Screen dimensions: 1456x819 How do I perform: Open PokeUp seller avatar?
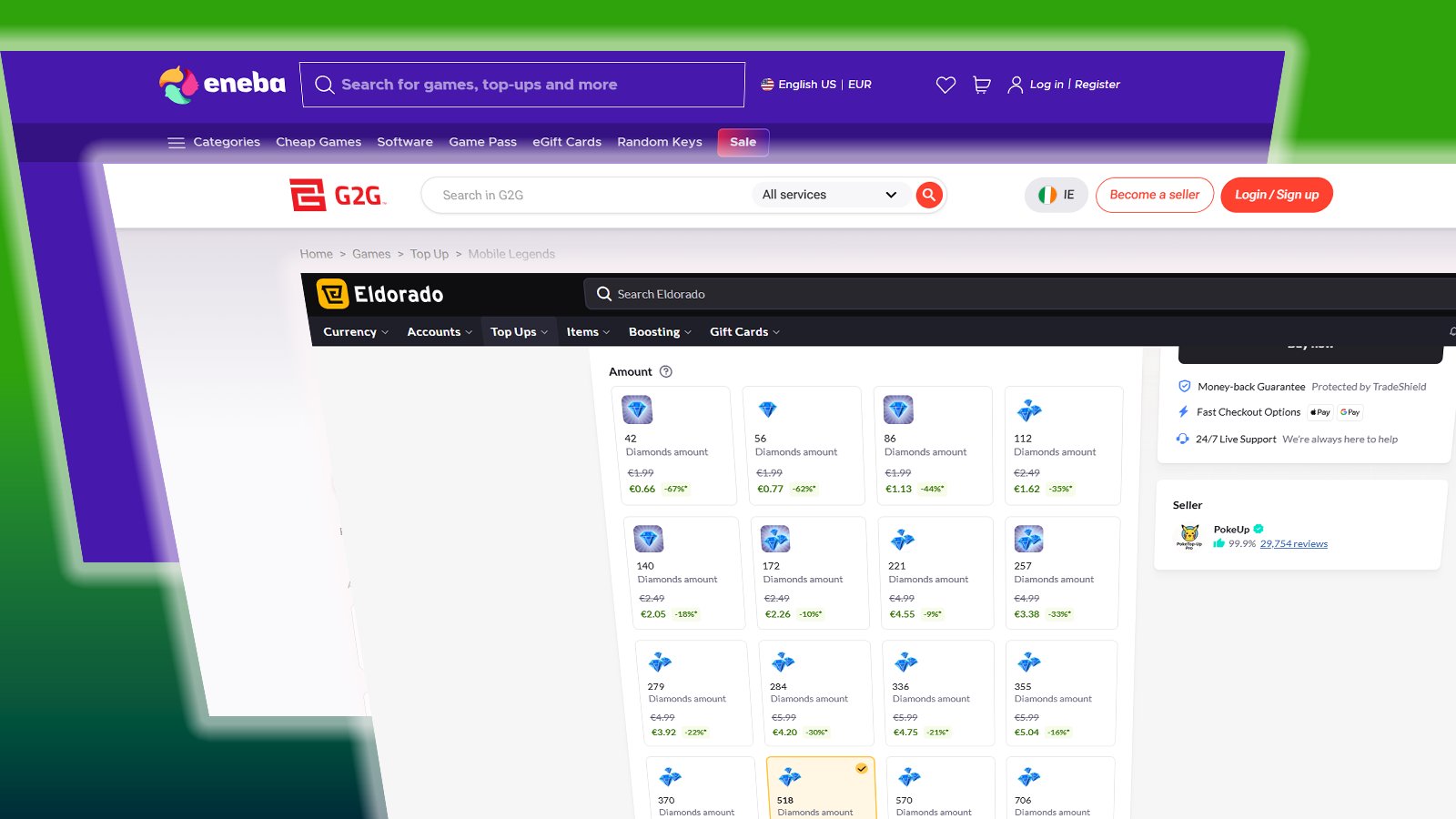(x=1189, y=536)
